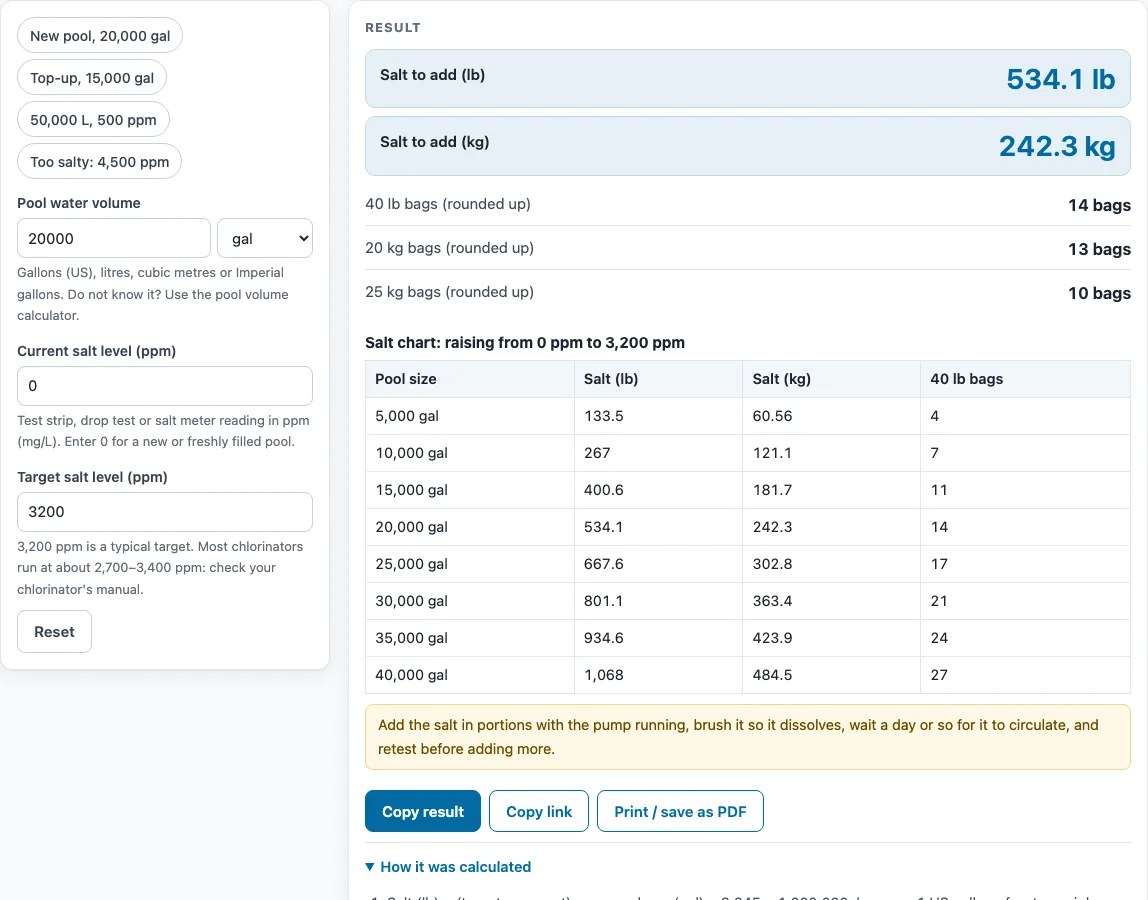The width and height of the screenshot is (1148, 900).
Task: Click the 423.9 kg cell
Action: tap(831, 638)
